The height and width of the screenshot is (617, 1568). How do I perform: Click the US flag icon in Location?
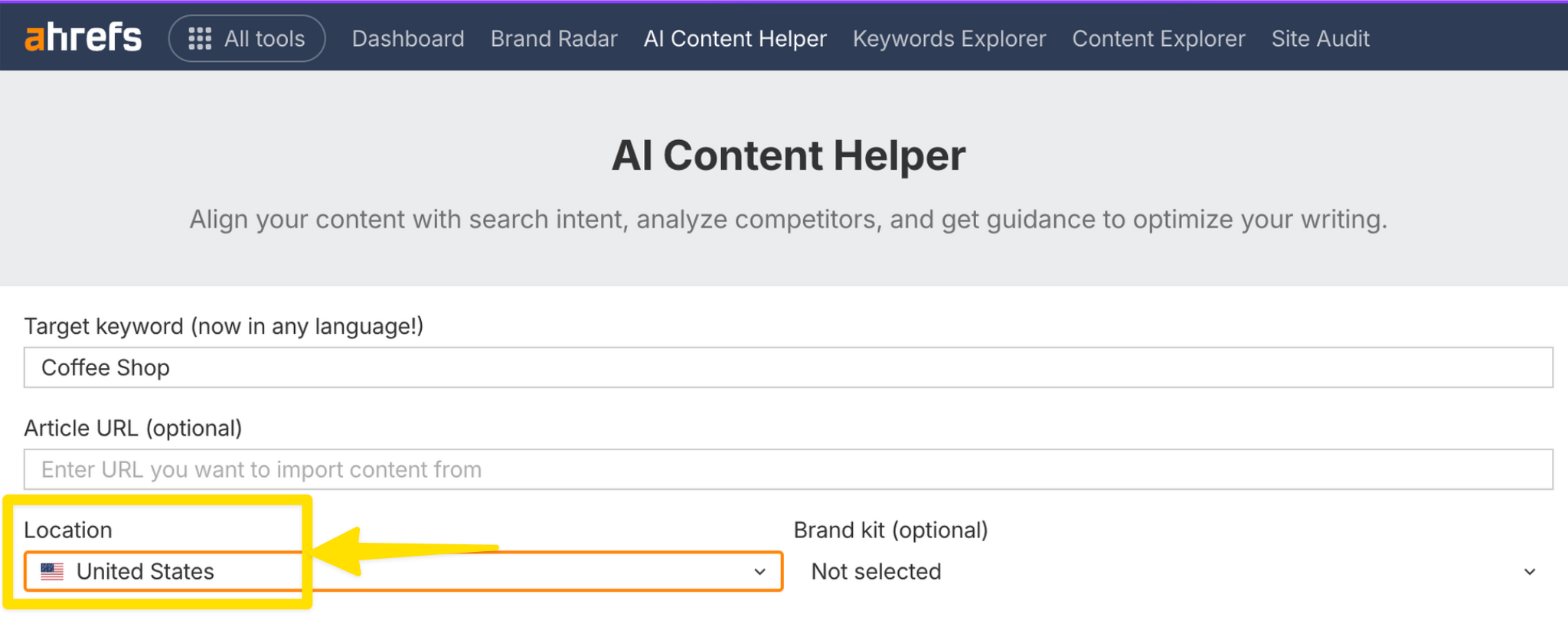[x=52, y=571]
